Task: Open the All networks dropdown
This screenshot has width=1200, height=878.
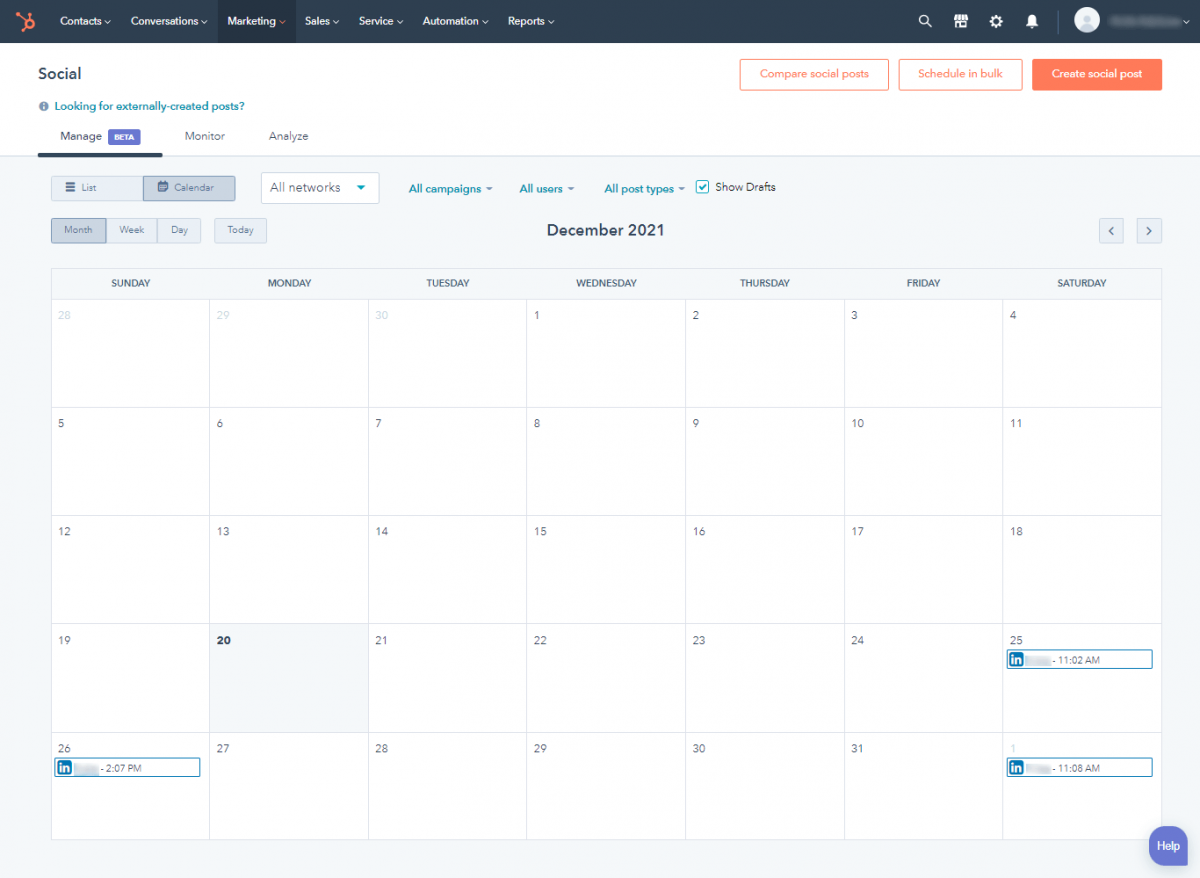Action: click(320, 188)
